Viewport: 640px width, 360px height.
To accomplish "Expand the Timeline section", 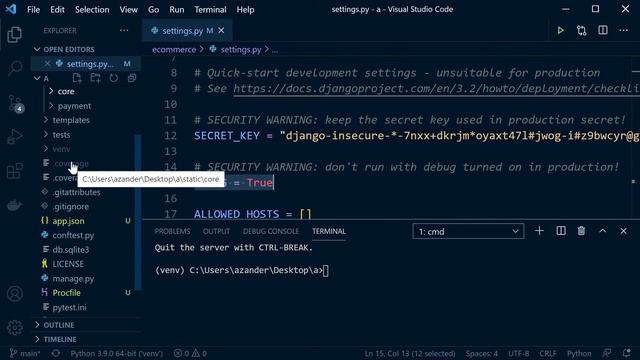I will coord(60,339).
